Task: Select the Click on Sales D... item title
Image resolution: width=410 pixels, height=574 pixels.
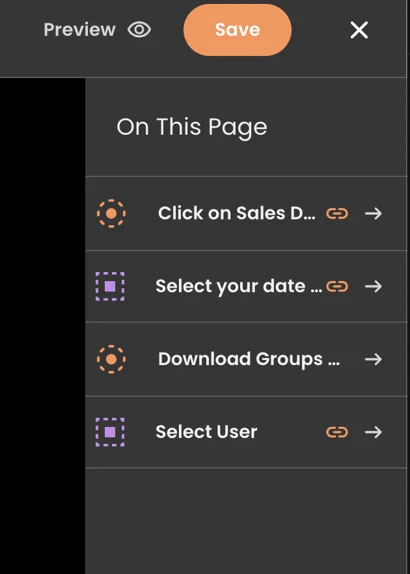Action: coord(236,213)
